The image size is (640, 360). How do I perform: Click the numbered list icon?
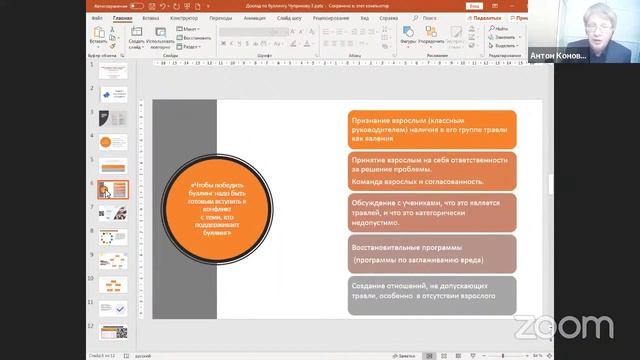[x=339, y=32]
